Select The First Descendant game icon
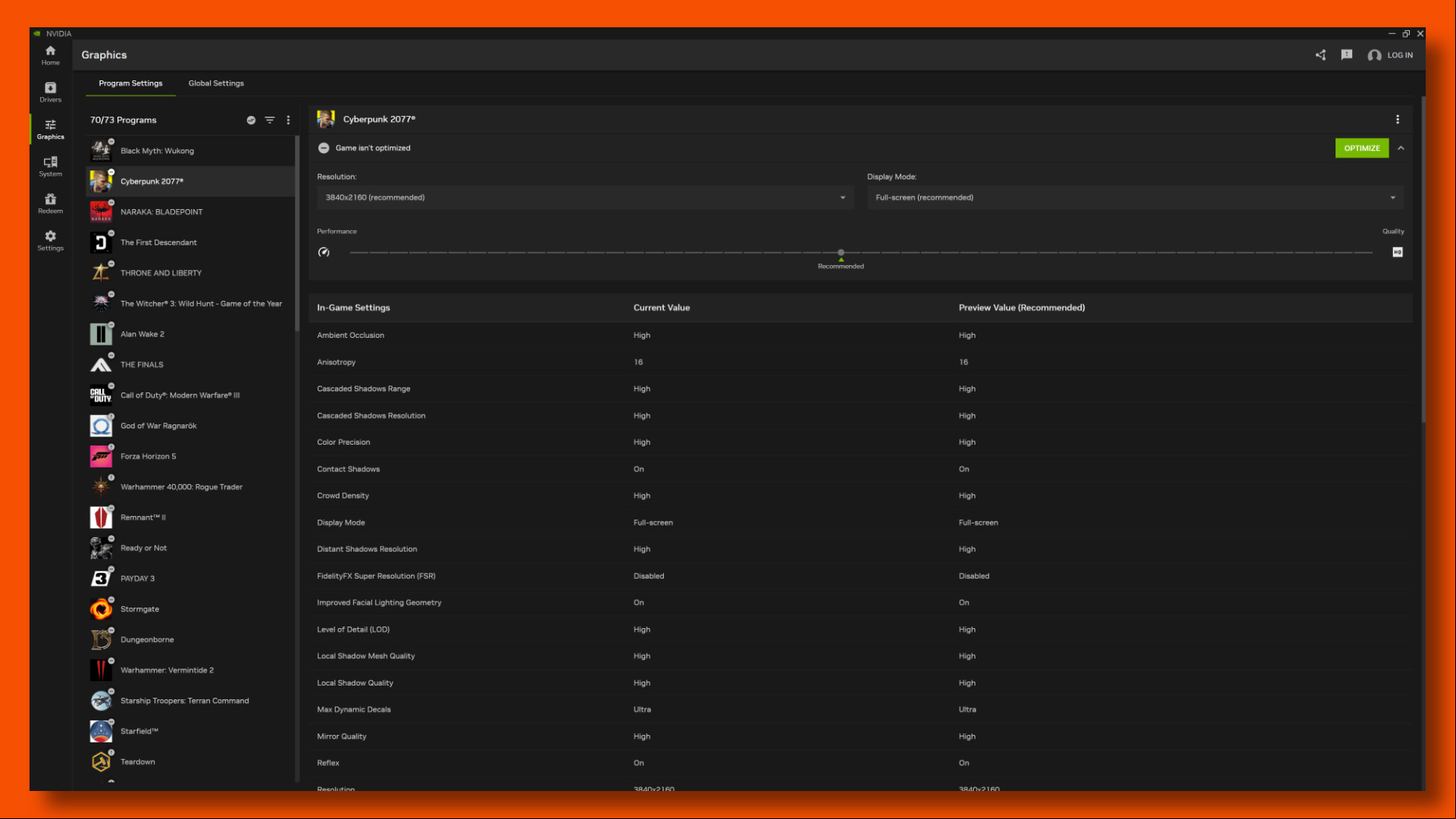Screen dimensions: 1456x819 tap(101, 242)
